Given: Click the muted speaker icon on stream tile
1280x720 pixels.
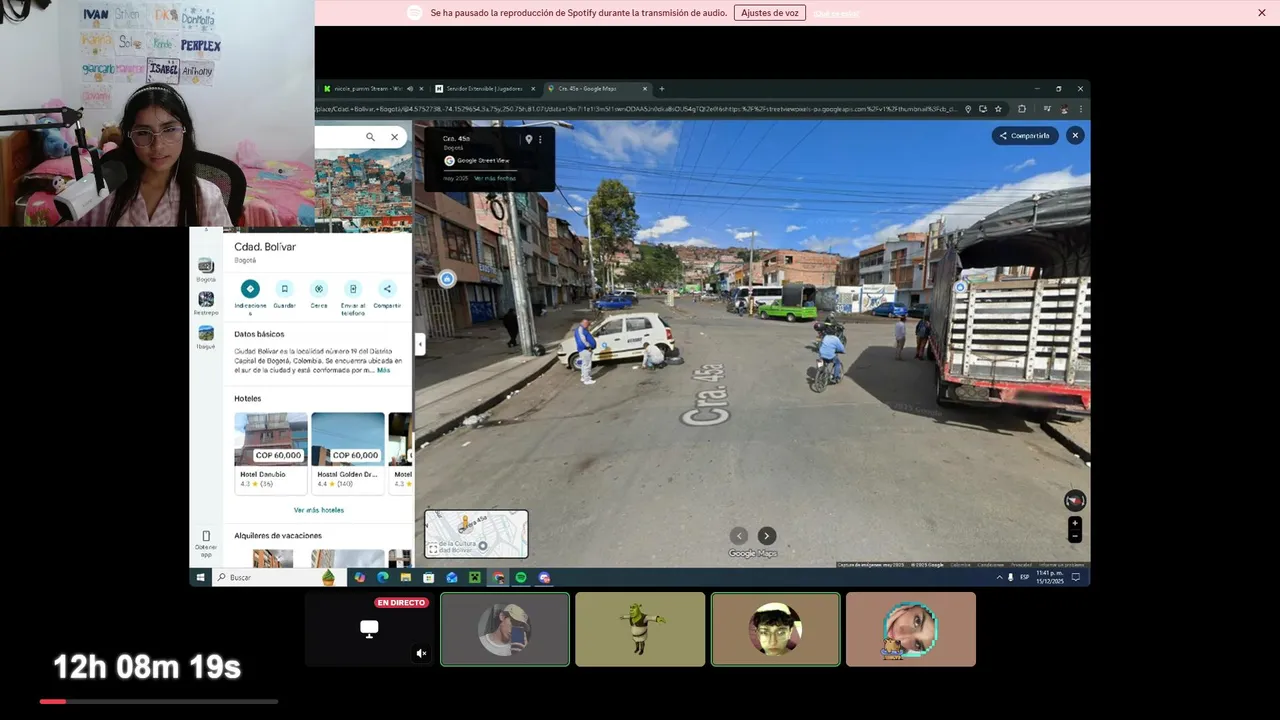Looking at the screenshot, I should [421, 653].
